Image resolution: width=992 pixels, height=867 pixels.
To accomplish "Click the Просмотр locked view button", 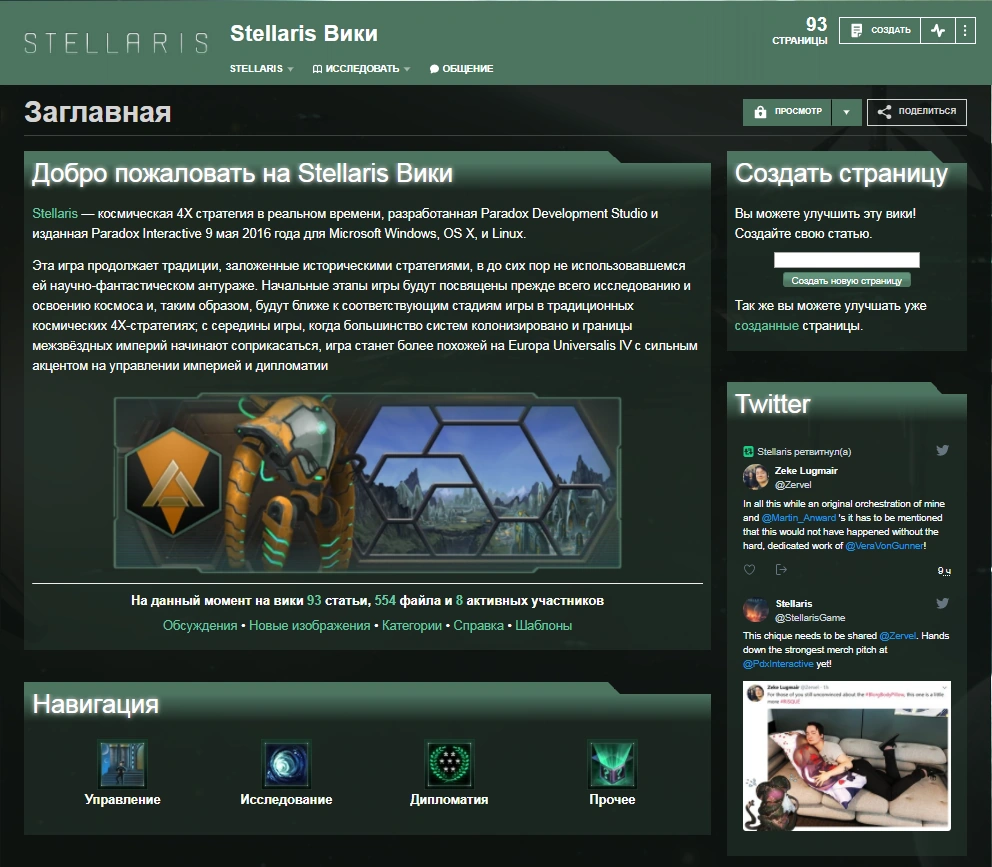I will click(787, 112).
